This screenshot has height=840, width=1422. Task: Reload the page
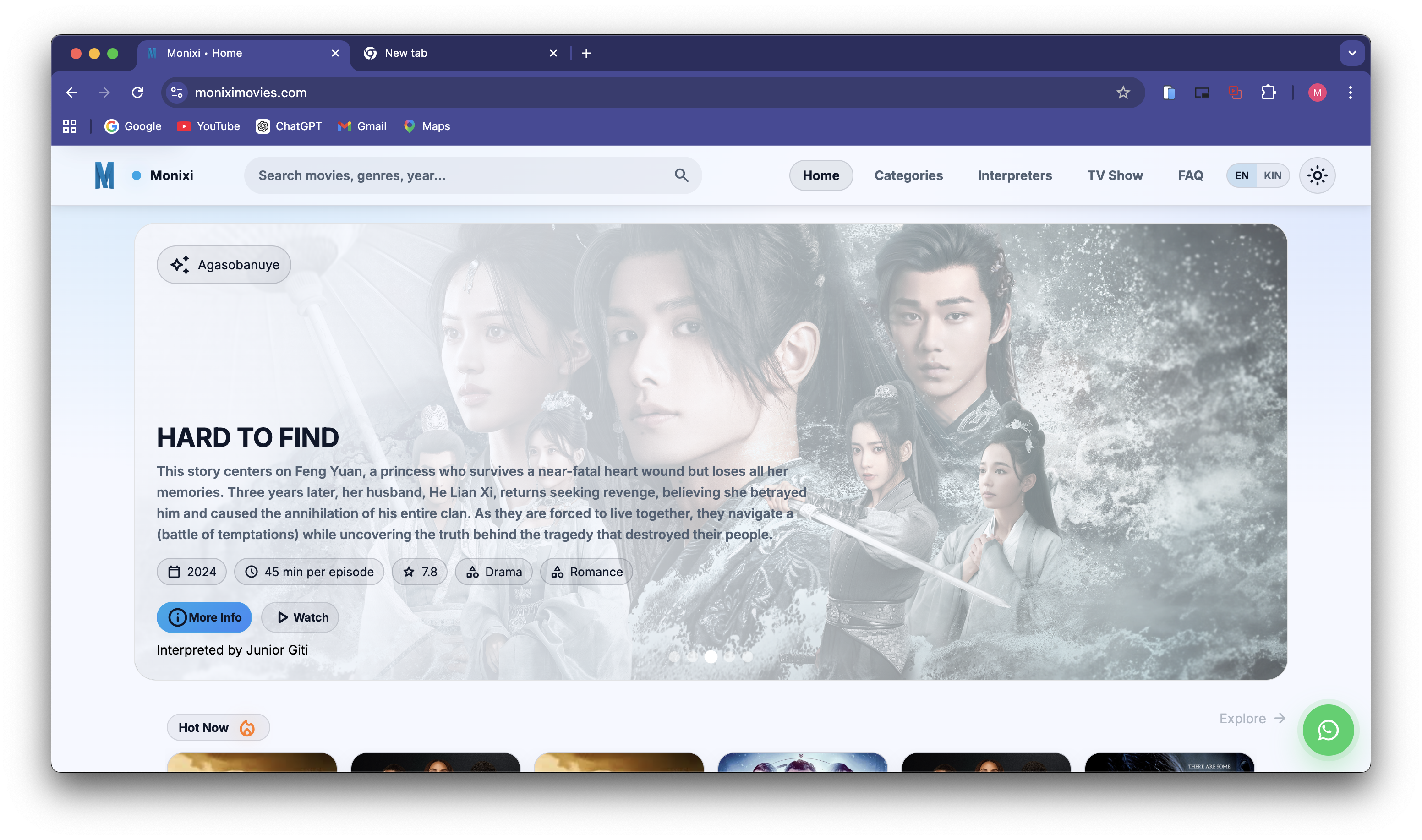point(137,92)
